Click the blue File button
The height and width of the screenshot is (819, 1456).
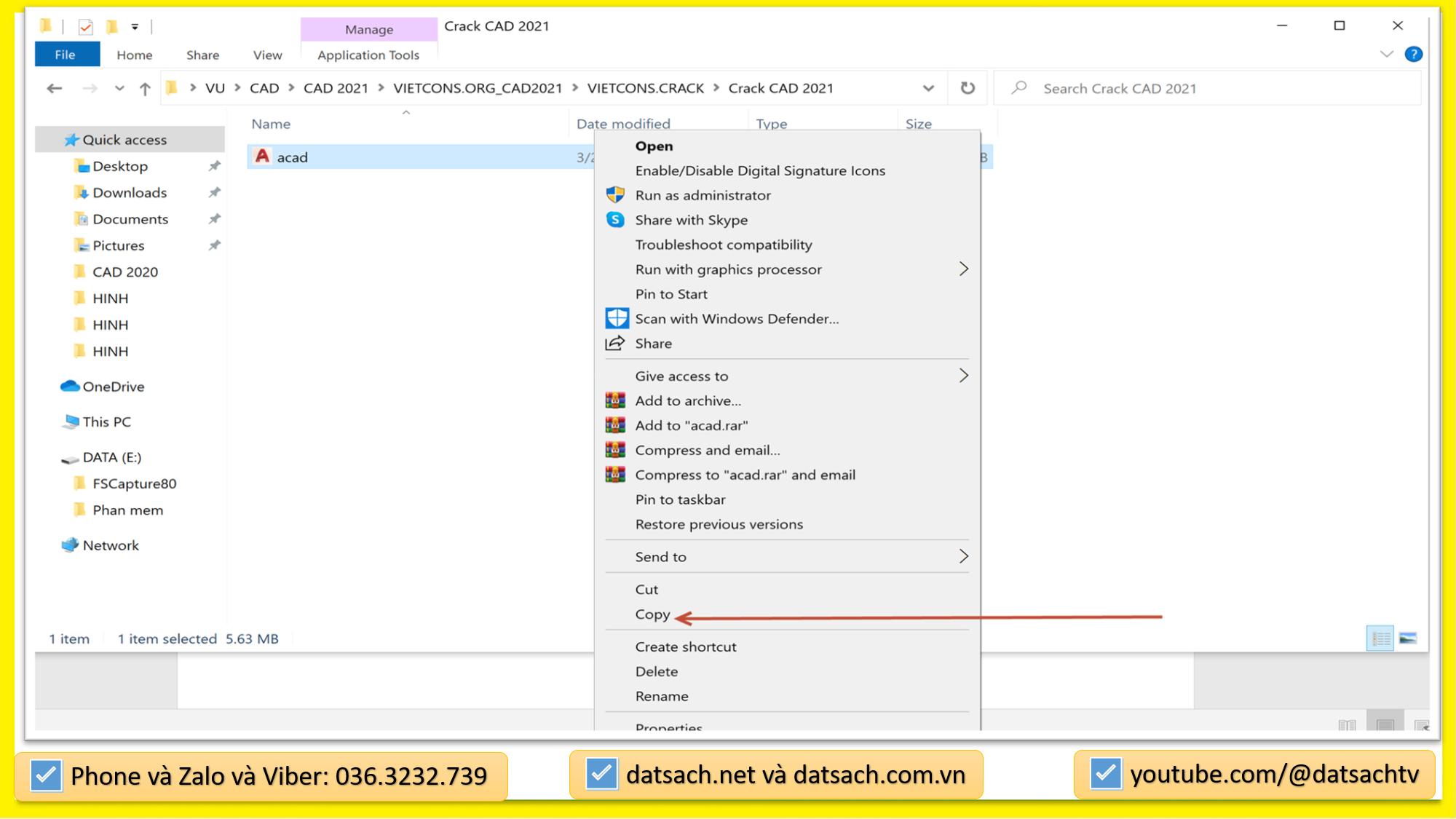(x=66, y=55)
